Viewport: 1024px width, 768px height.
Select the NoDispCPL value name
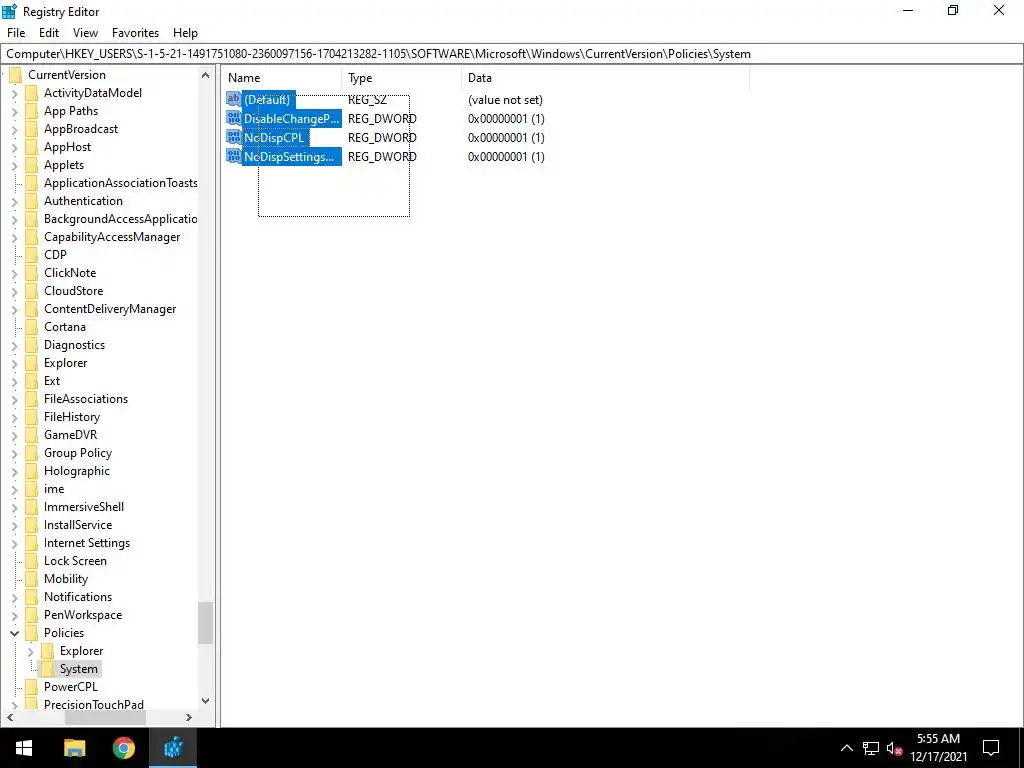(274, 137)
